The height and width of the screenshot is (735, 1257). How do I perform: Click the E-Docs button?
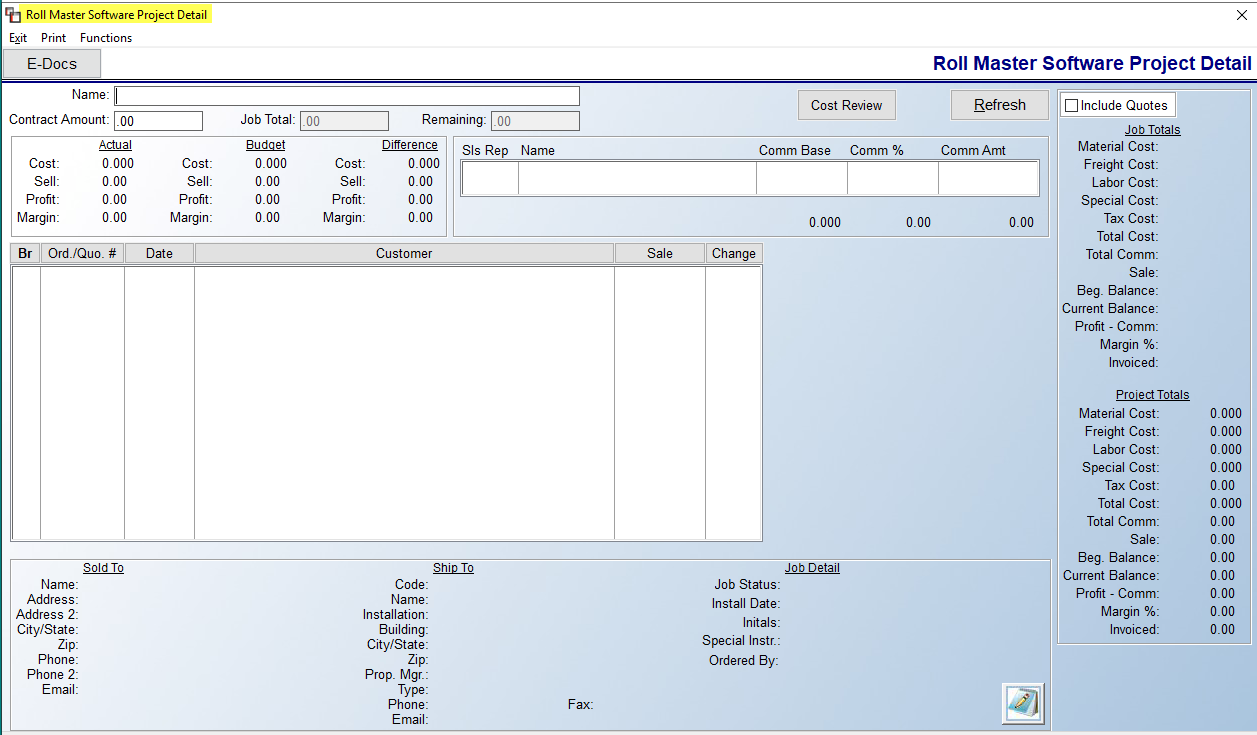[52, 64]
